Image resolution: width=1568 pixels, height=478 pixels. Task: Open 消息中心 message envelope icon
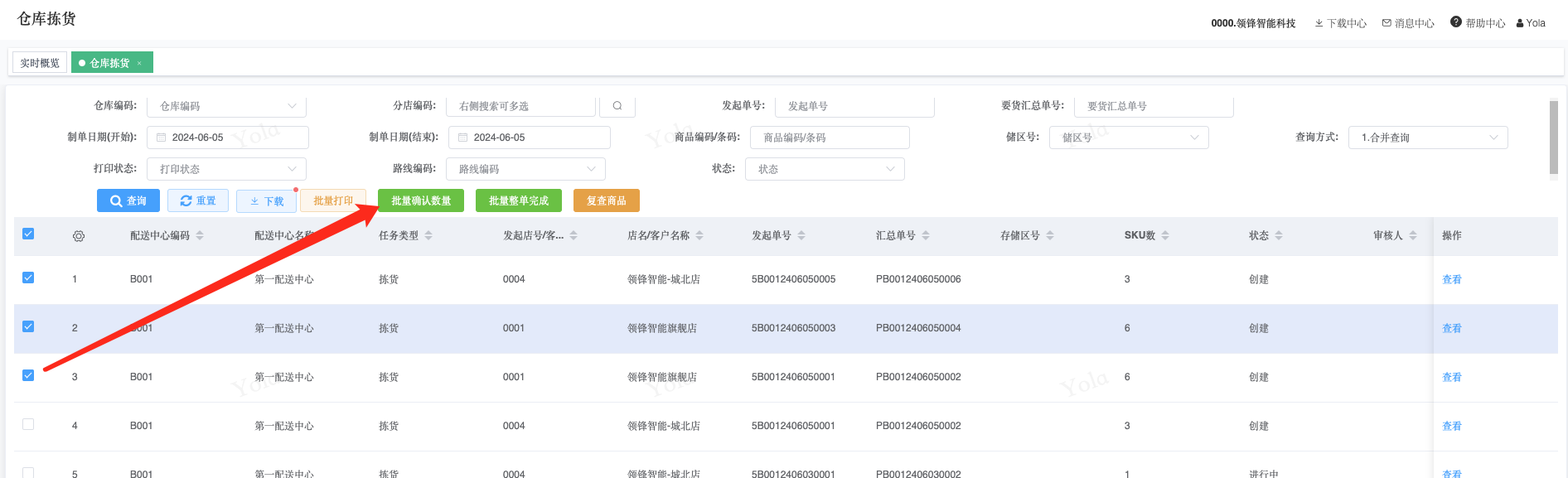coord(1387,23)
